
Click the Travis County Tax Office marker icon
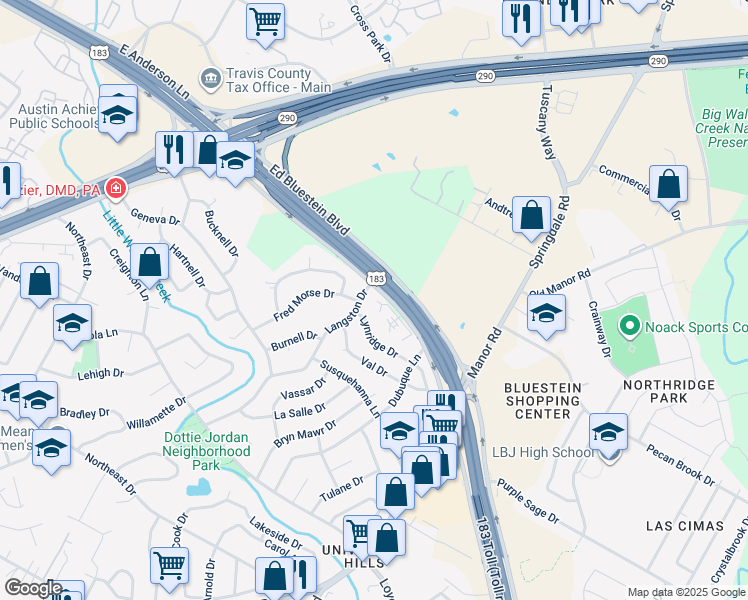(x=210, y=80)
